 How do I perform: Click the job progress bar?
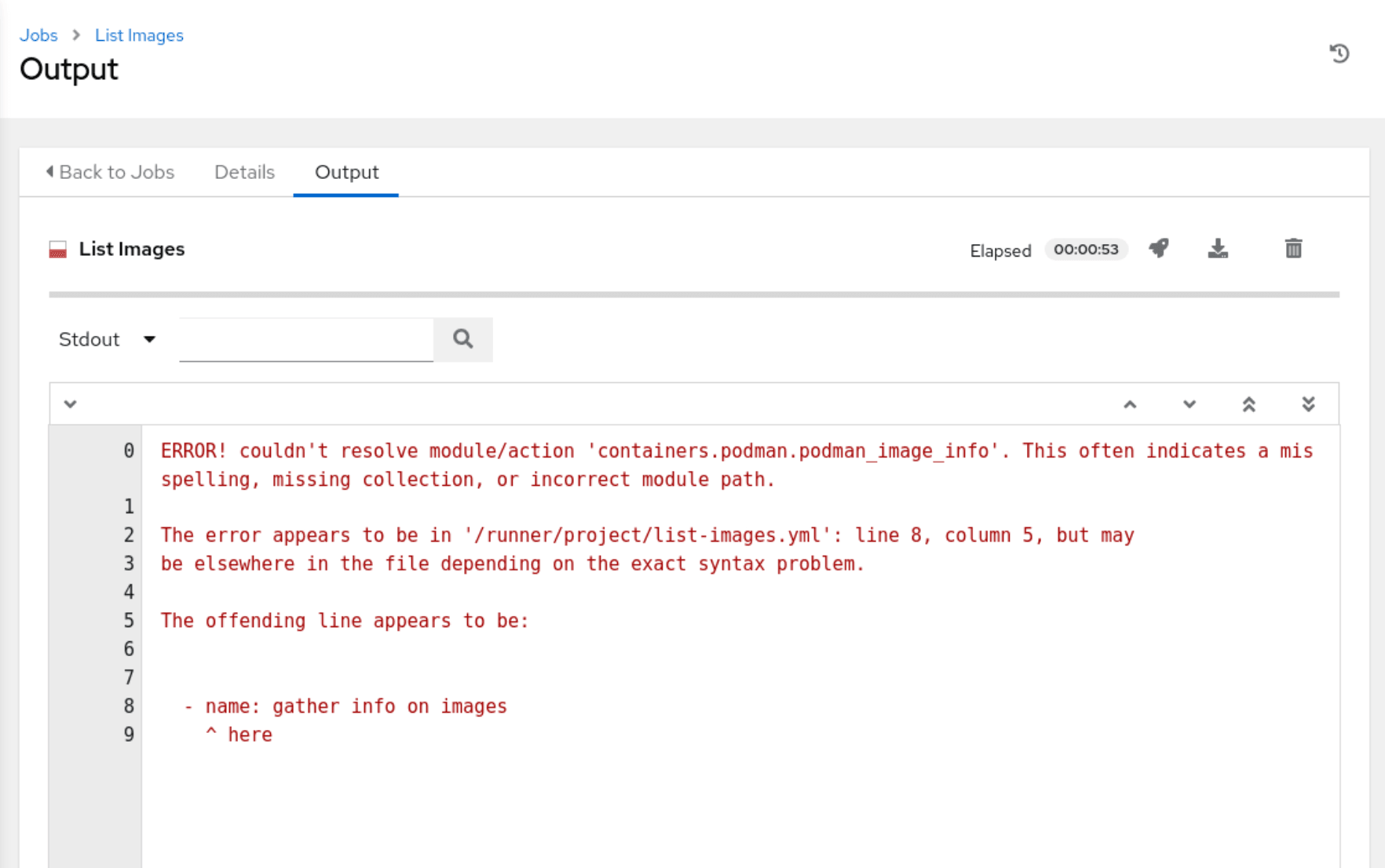[x=694, y=295]
